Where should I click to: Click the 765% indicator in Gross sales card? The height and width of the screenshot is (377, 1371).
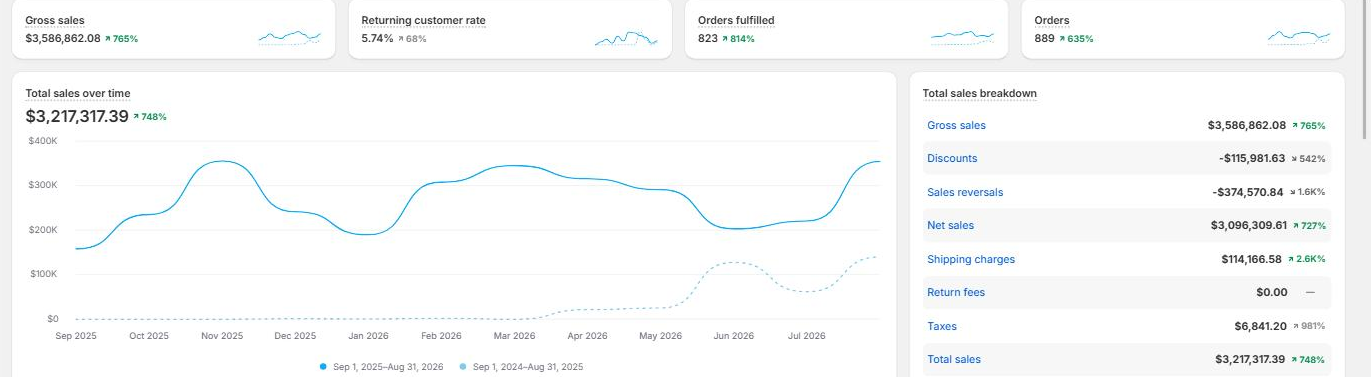pyautogui.click(x=121, y=39)
